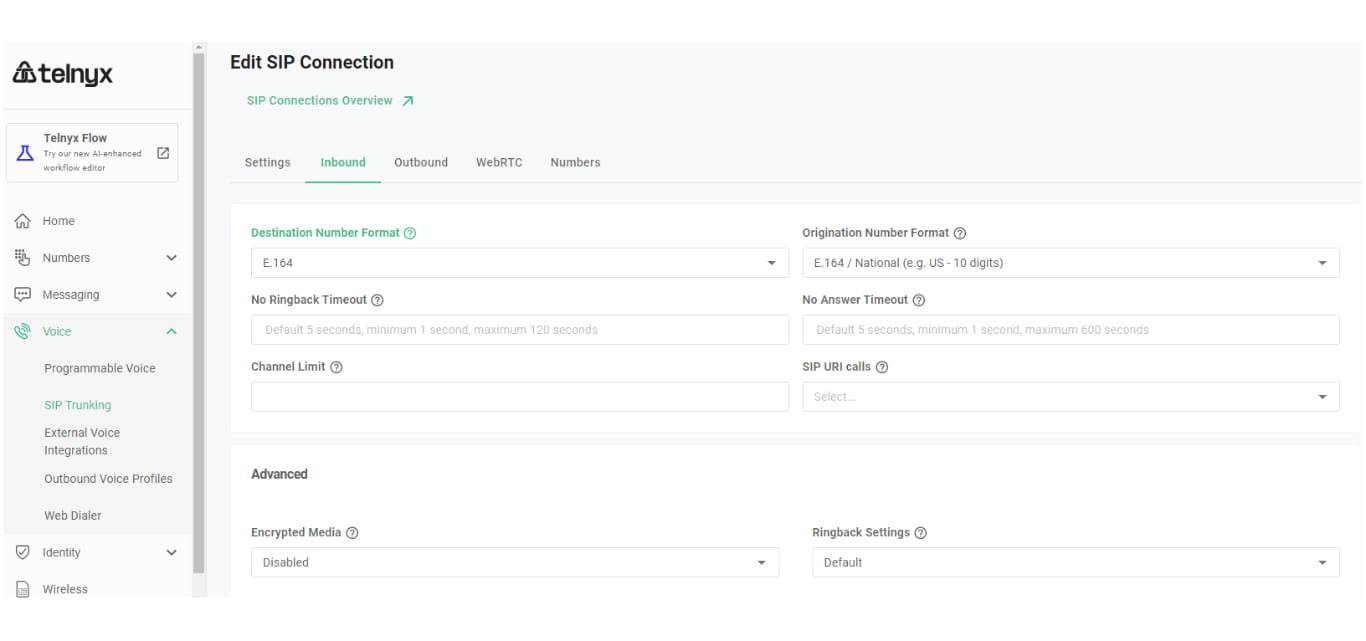Switch to the Outbound tab
This screenshot has height=641, width=1366.
[x=421, y=162]
